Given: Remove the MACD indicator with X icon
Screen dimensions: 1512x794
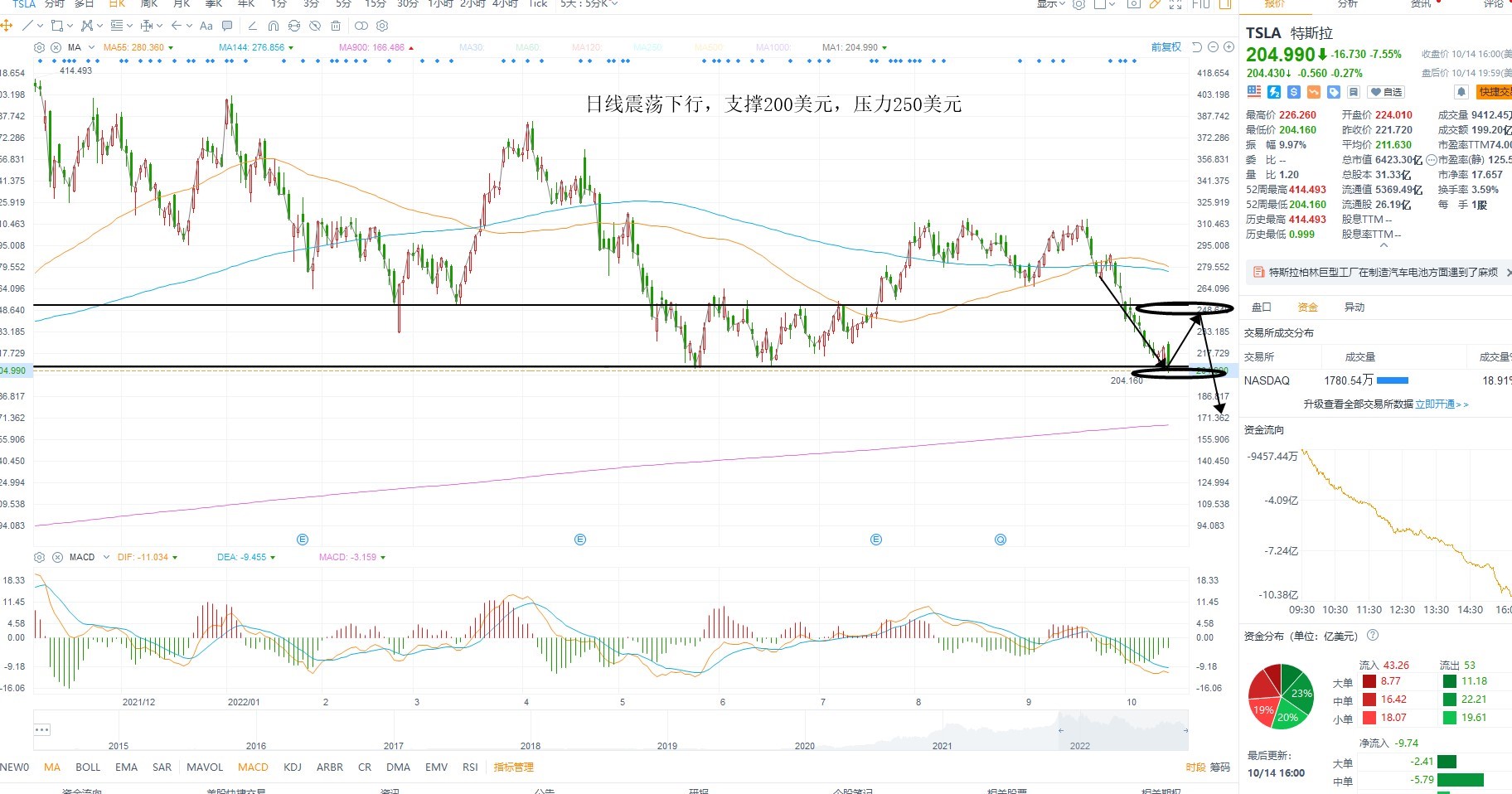Looking at the screenshot, I should pos(56,557).
